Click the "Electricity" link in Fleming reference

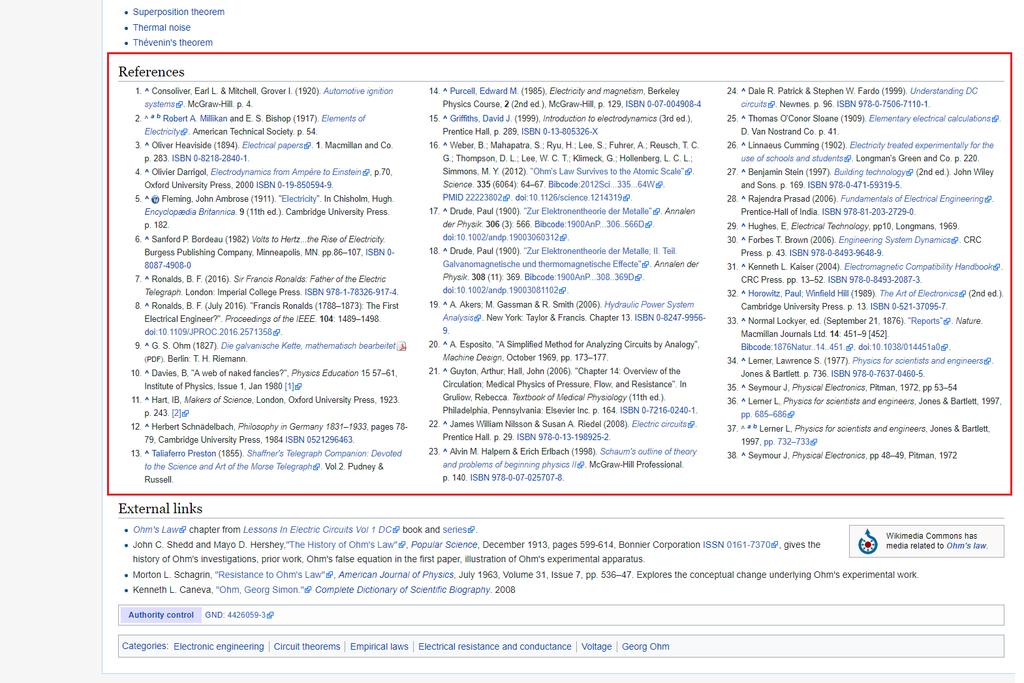pos(299,199)
